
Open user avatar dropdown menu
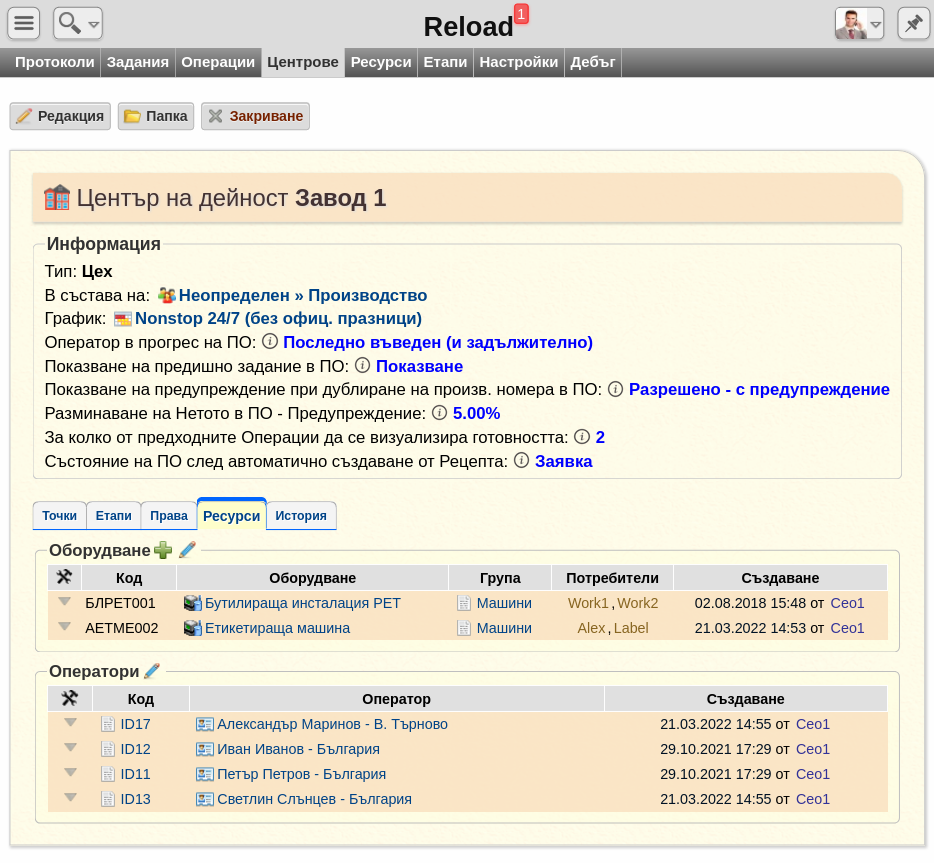pos(859,23)
